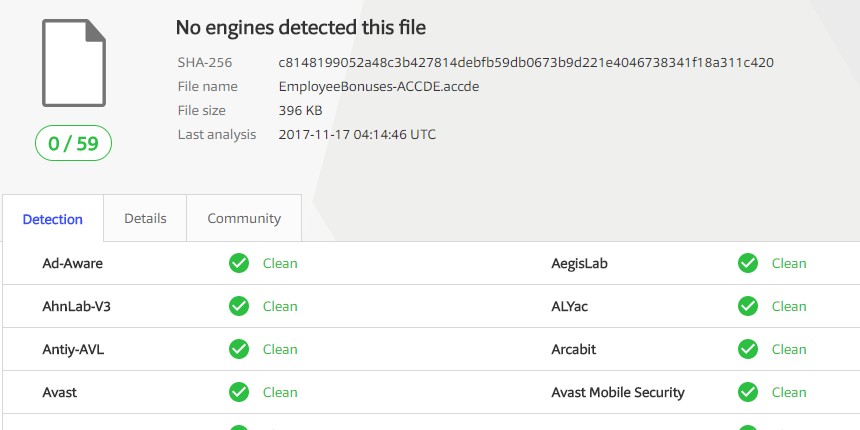This screenshot has width=860, height=430.
Task: Click the green checkmark beside ALYac
Action: point(748,306)
